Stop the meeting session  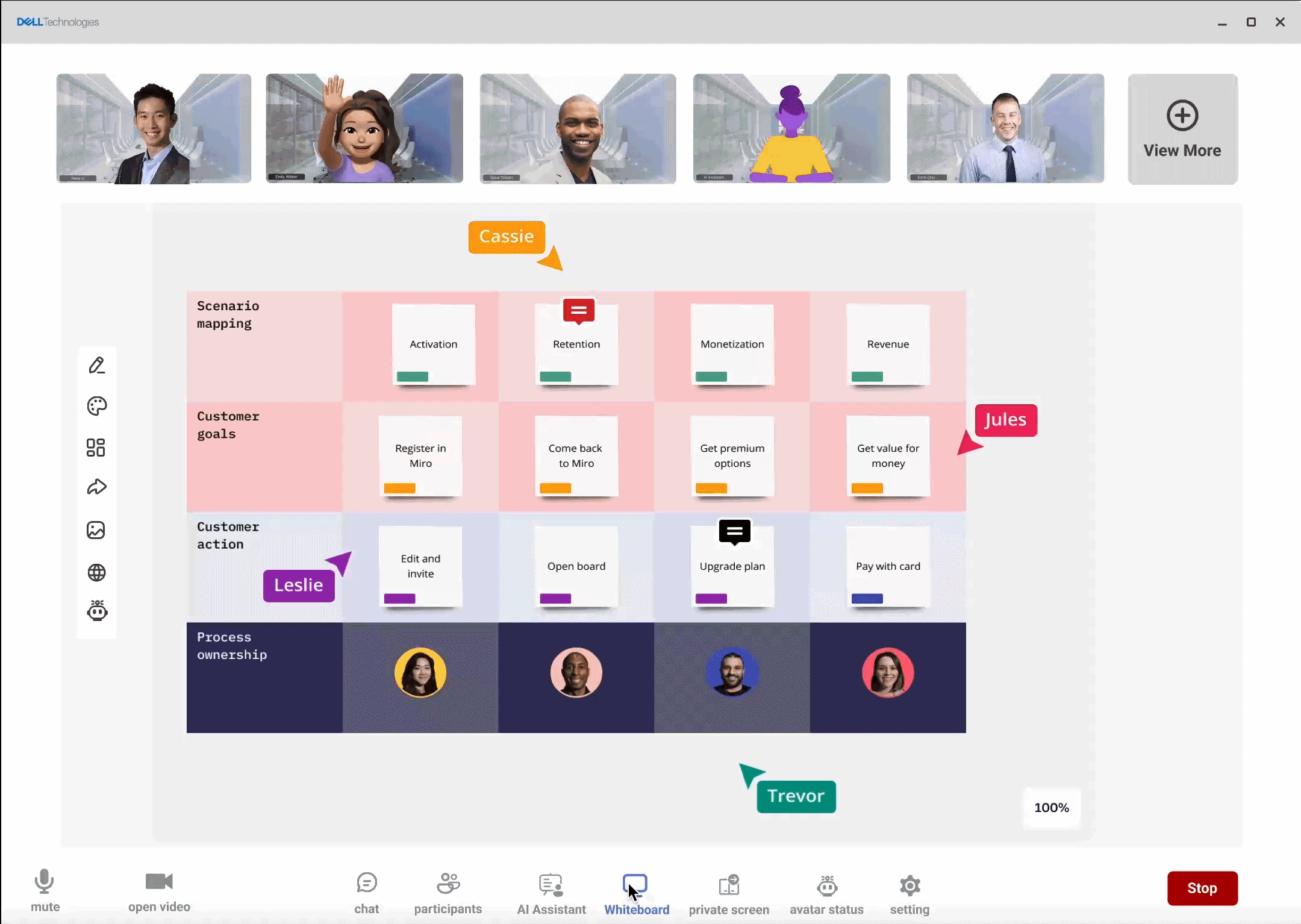[1202, 888]
